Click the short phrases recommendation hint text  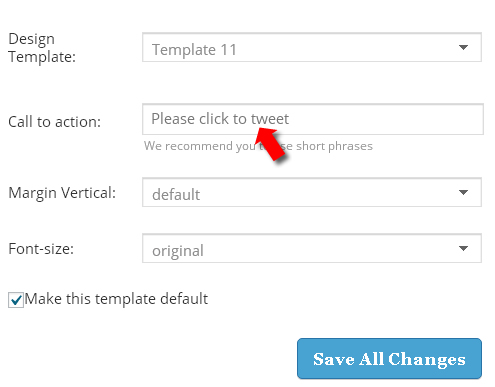tap(258, 146)
